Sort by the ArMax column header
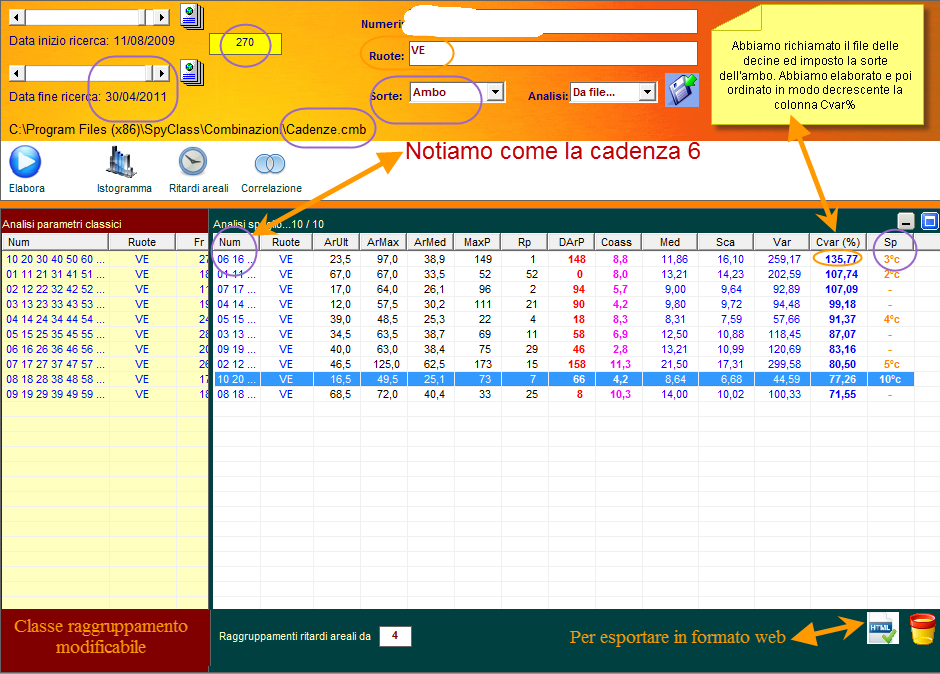 [384, 242]
